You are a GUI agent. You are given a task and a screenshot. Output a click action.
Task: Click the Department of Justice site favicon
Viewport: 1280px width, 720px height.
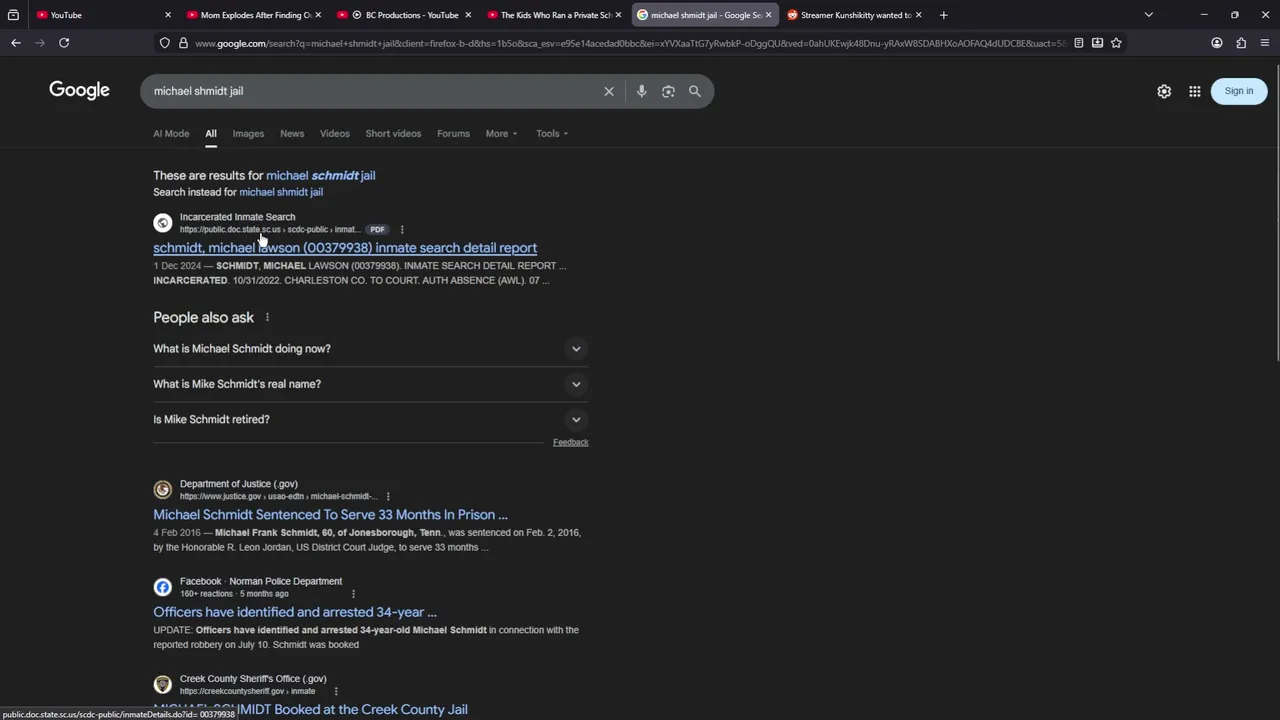tap(163, 490)
